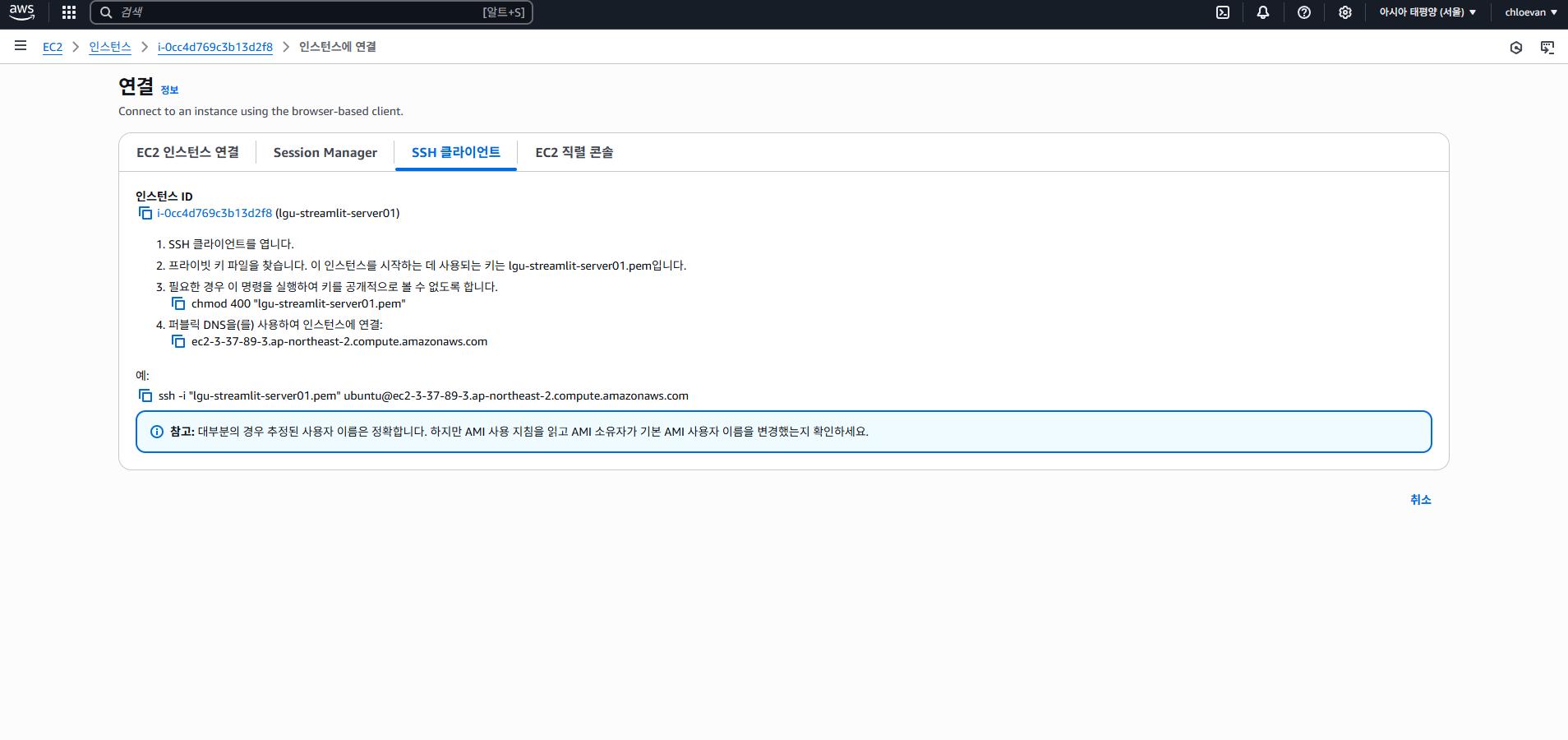Click the ssh -i example command text
Viewport: 1568px width, 740px height.
coord(423,395)
